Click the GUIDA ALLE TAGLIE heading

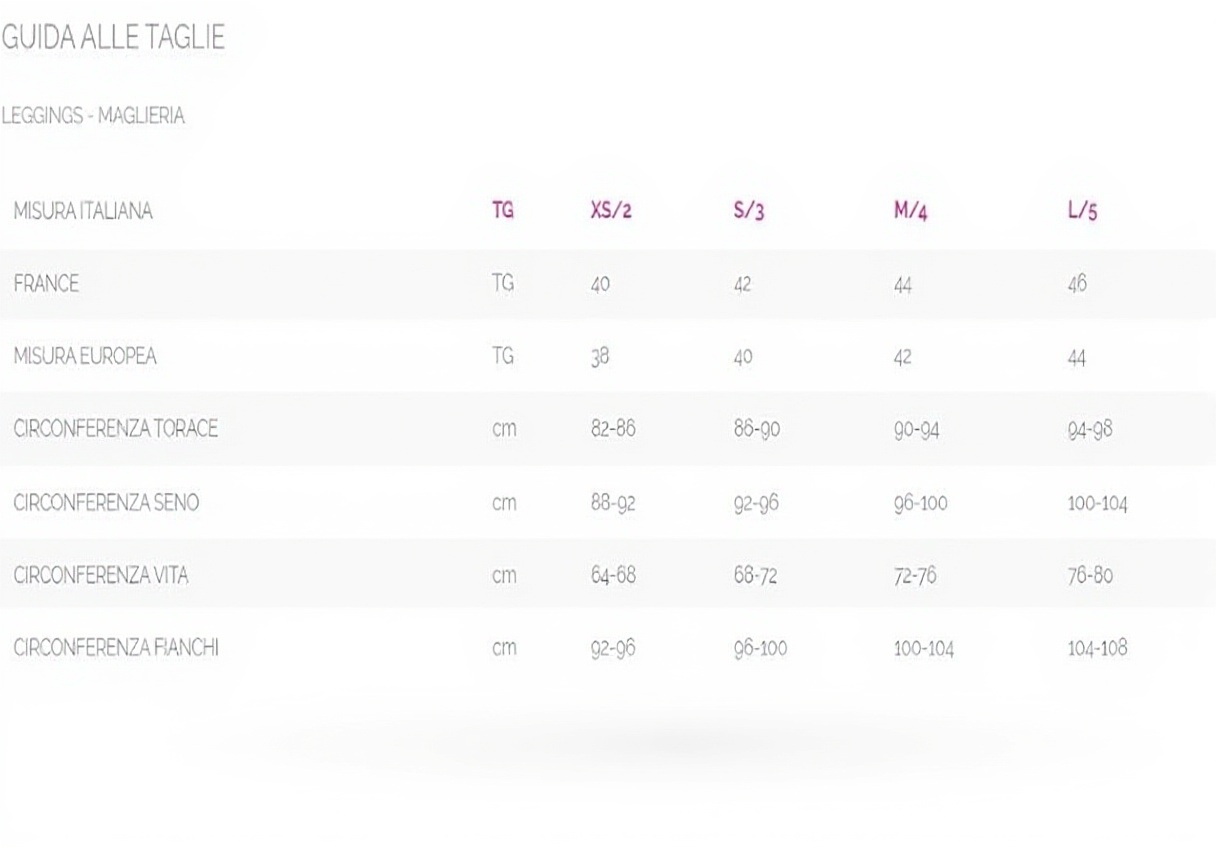click(x=113, y=38)
